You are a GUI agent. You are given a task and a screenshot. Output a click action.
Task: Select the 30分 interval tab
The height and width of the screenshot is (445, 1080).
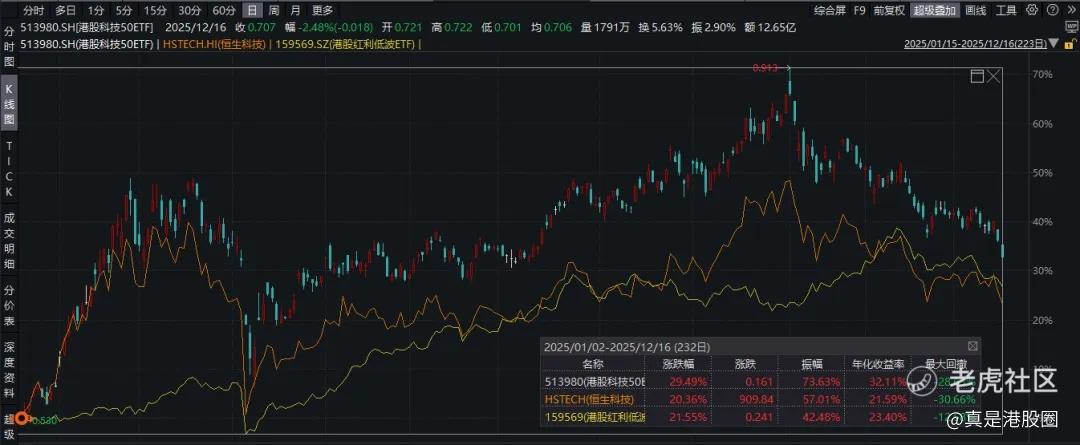(189, 10)
